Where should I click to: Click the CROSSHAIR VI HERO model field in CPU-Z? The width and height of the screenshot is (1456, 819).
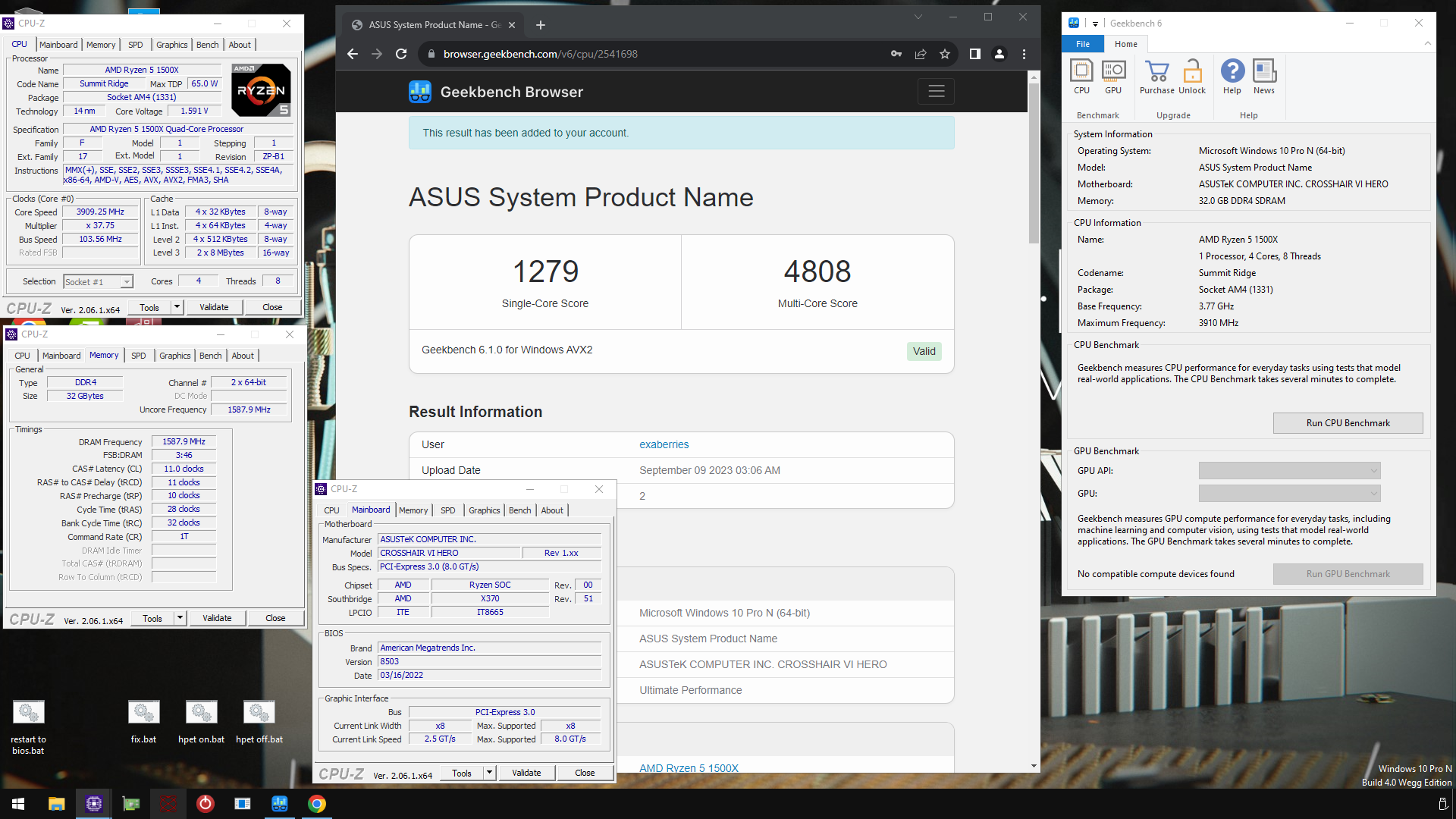(x=450, y=554)
